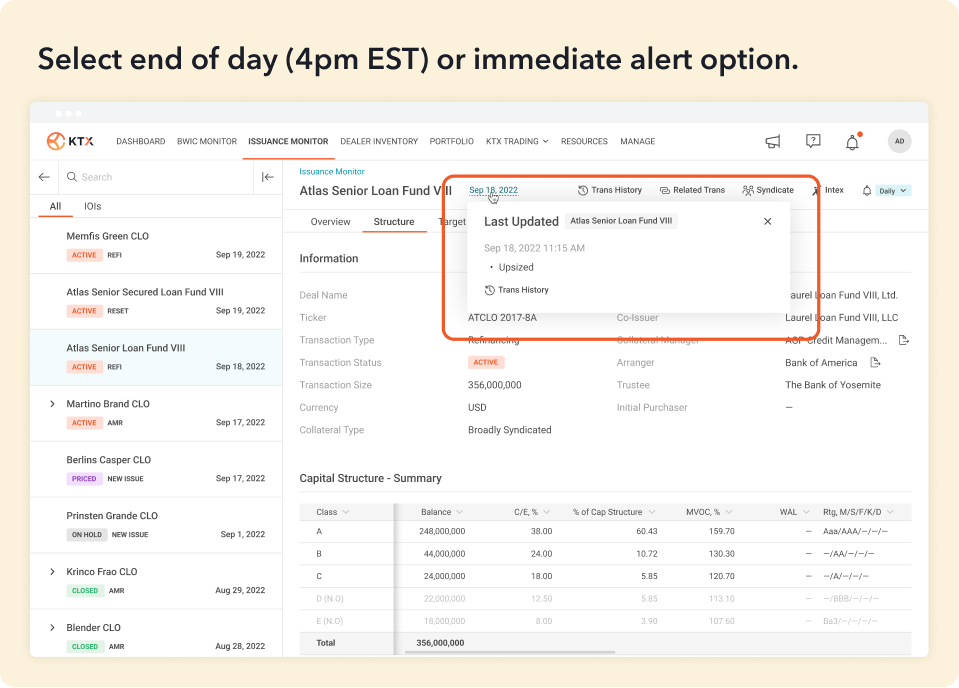Click Trans History inside popup

[517, 290]
